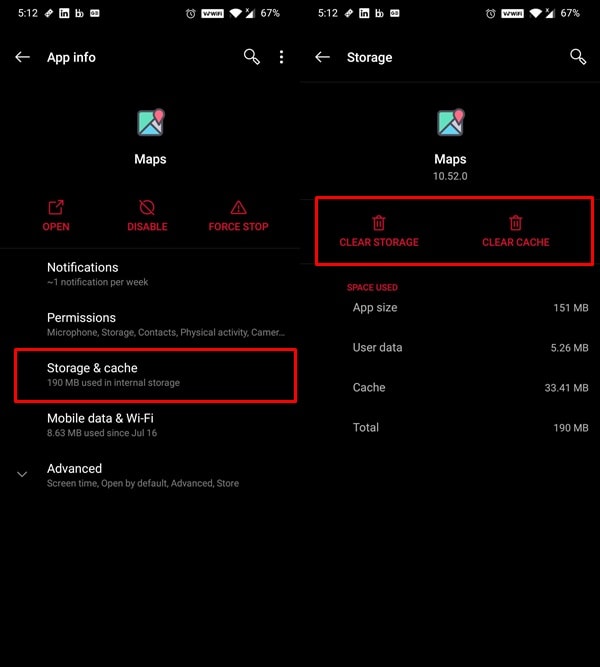Tap the Maps app icon in App info
The width and height of the screenshot is (600, 667).
151,123
